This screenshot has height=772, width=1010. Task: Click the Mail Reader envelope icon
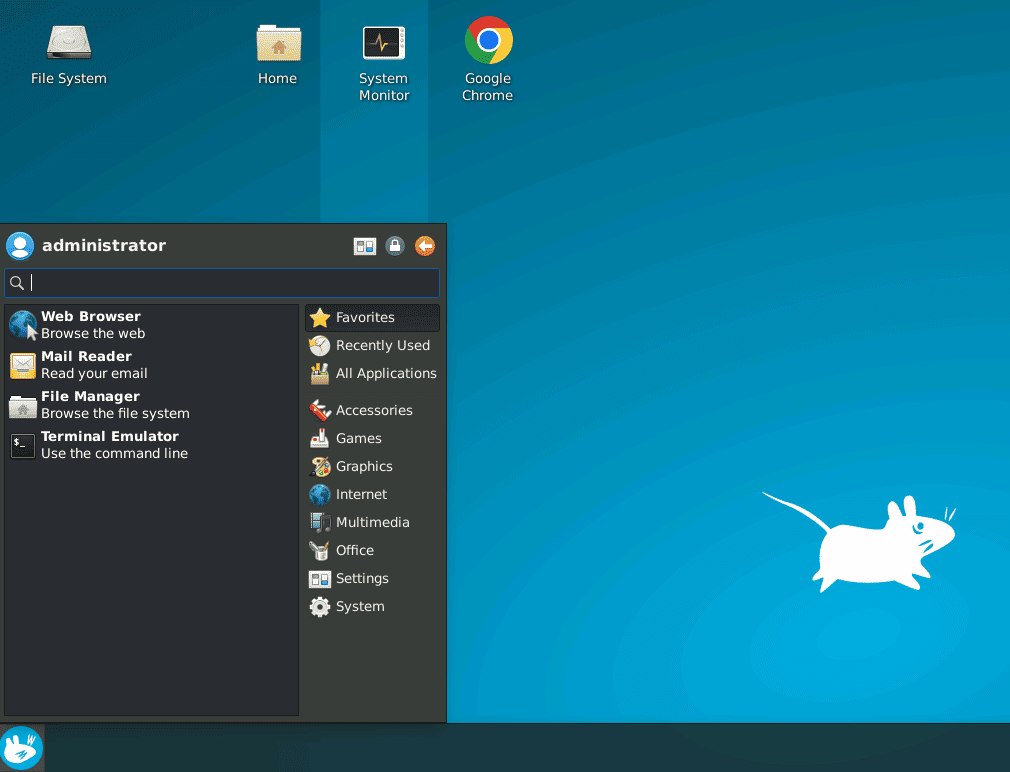click(x=23, y=365)
